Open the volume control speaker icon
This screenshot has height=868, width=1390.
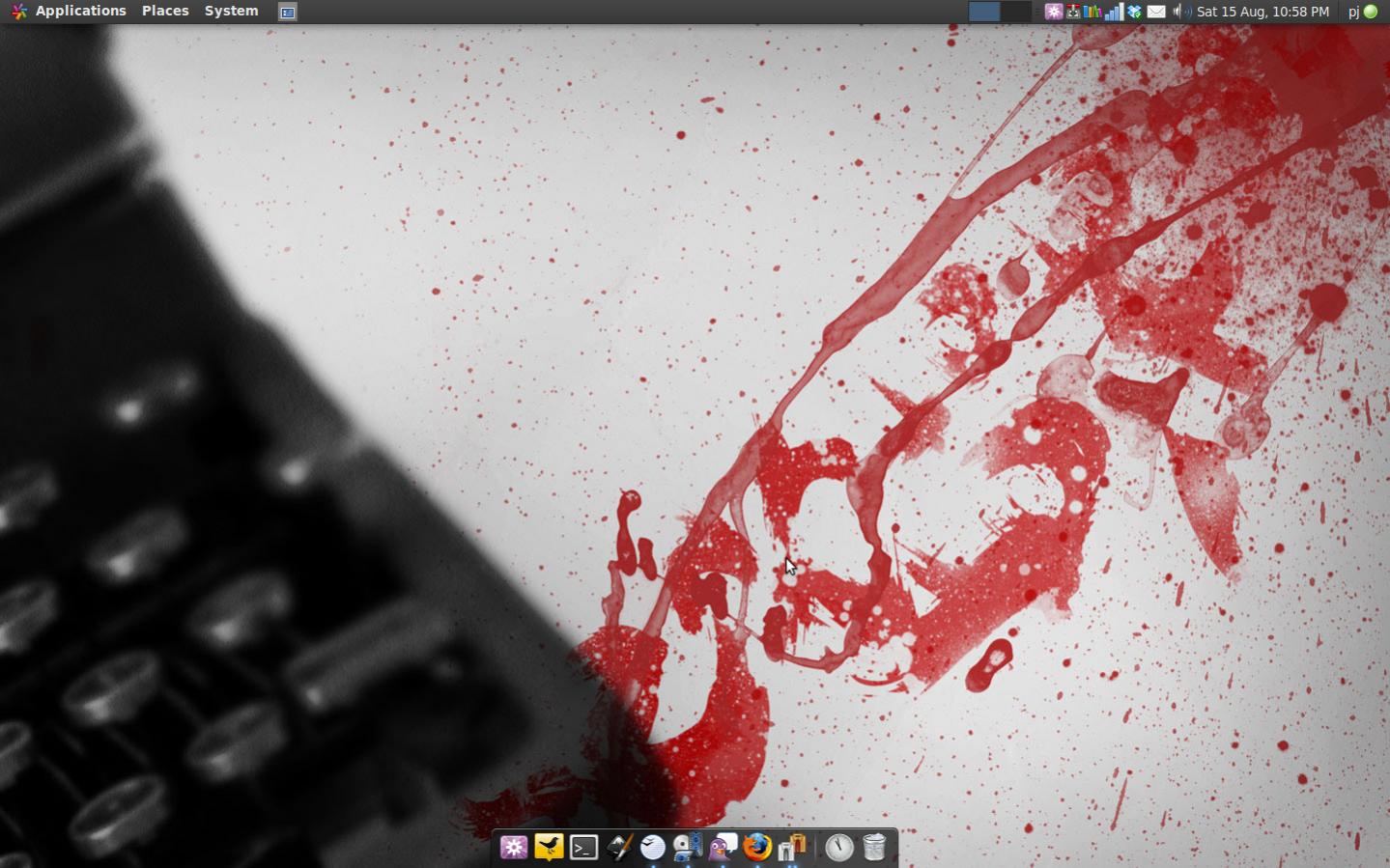coord(1179,12)
